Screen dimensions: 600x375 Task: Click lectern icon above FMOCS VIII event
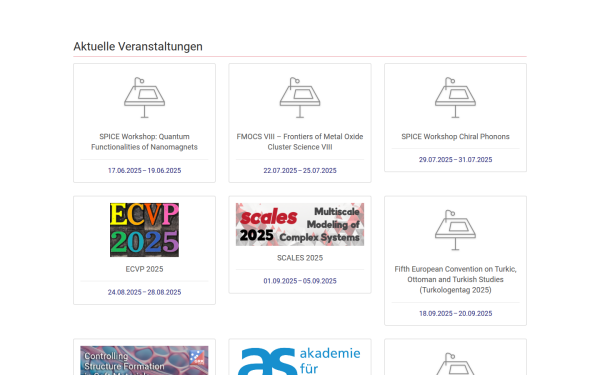300,98
